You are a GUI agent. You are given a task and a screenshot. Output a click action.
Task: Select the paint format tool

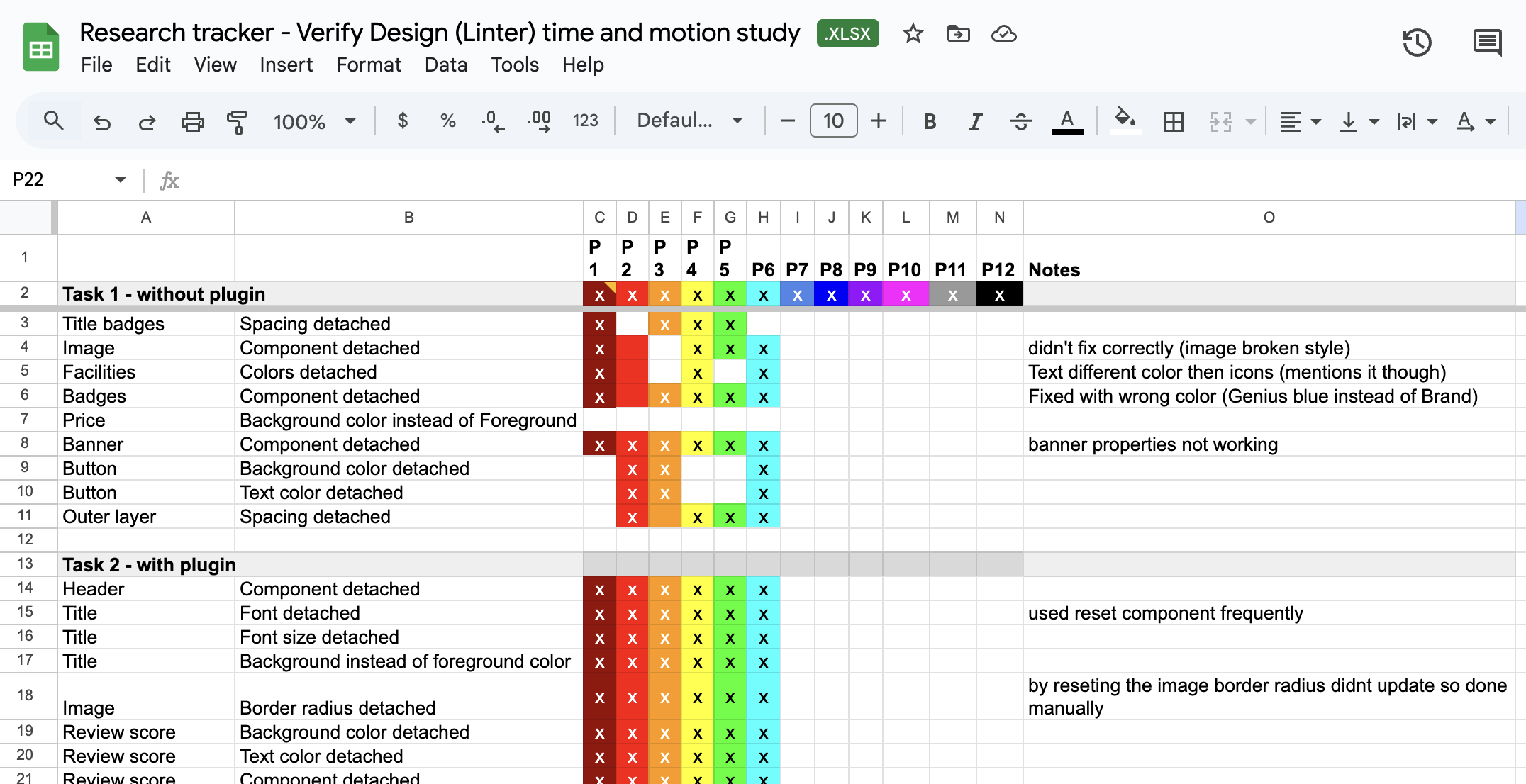click(x=236, y=121)
